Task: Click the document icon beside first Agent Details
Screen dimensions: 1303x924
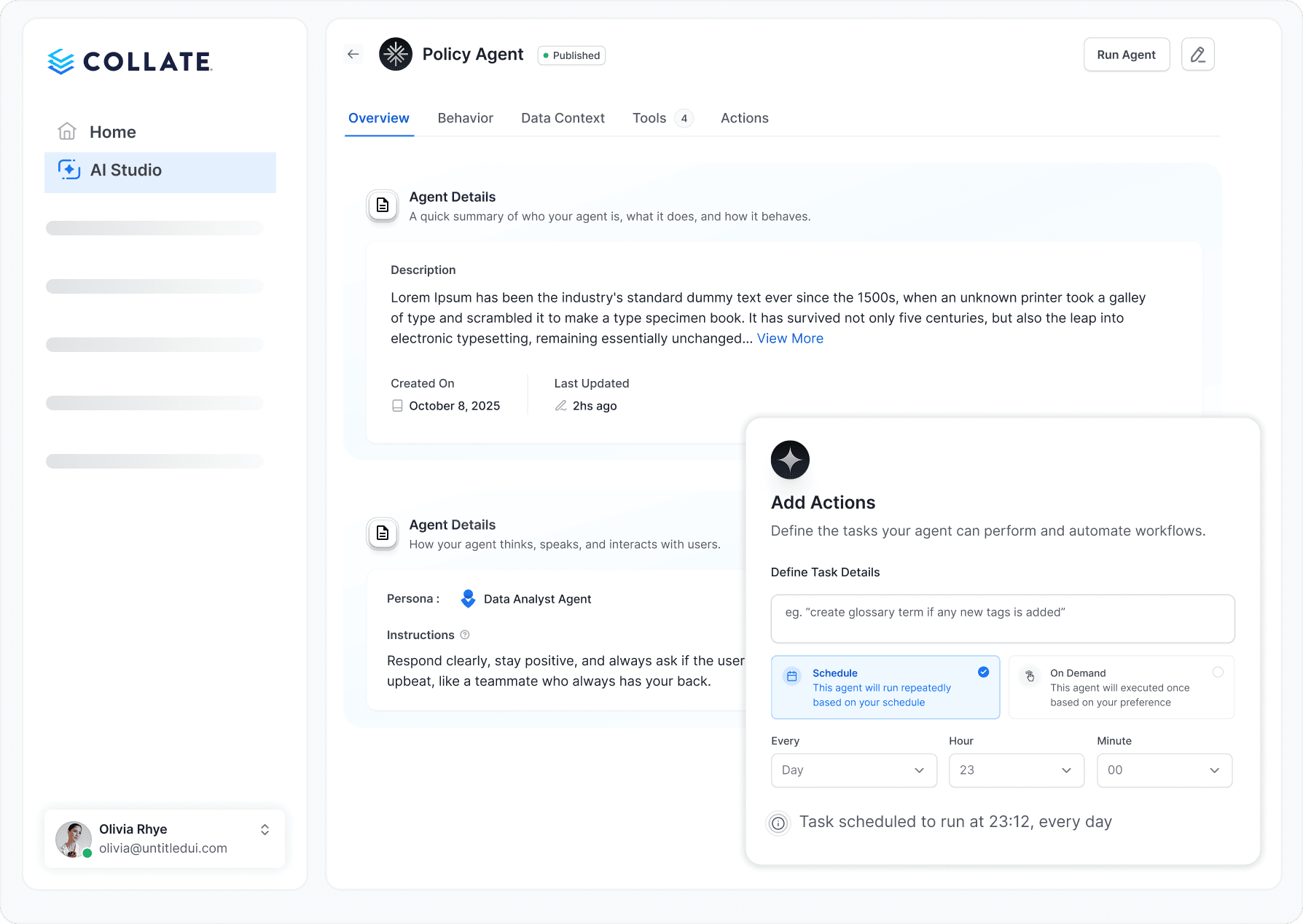Action: click(383, 205)
